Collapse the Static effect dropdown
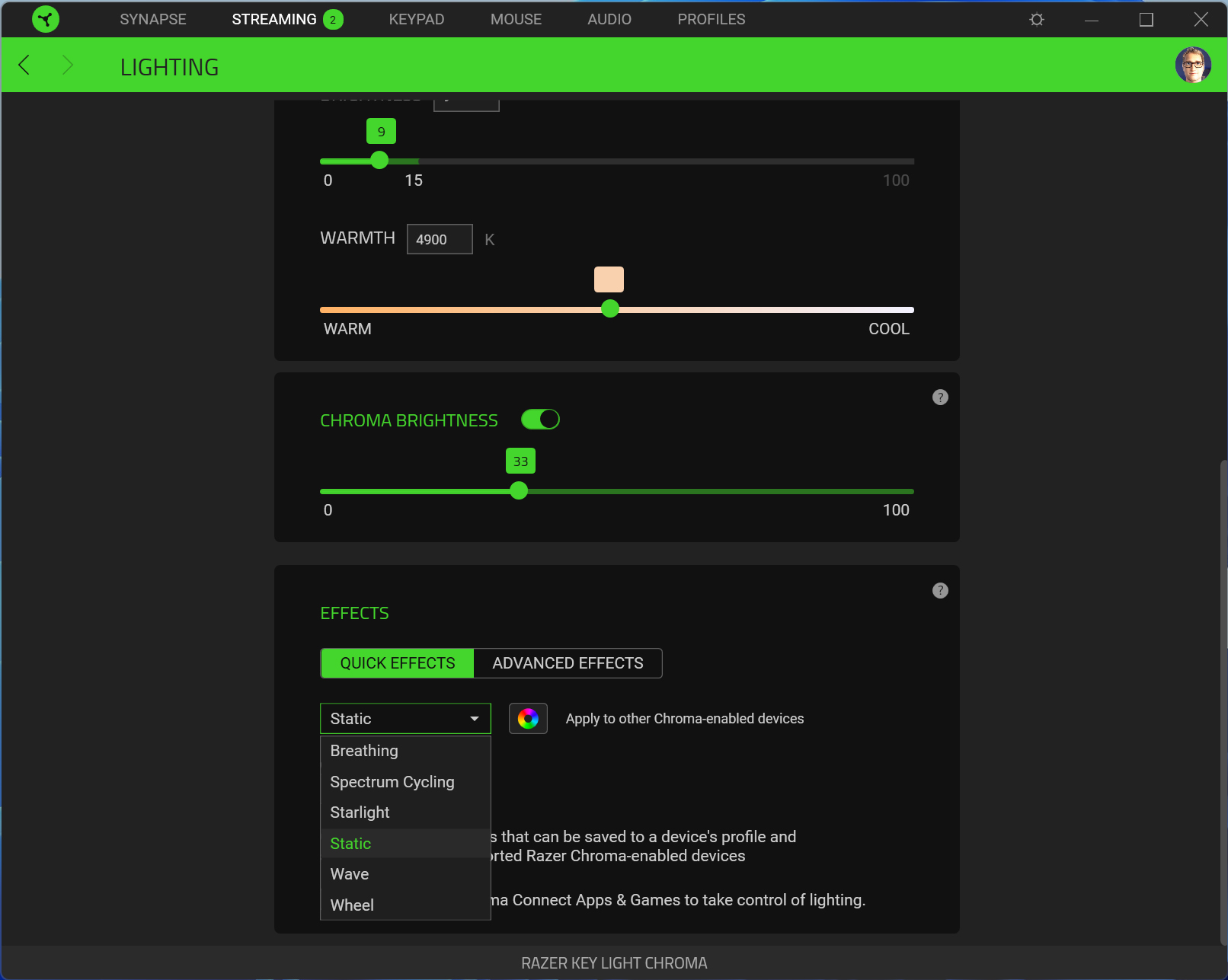 (x=405, y=718)
